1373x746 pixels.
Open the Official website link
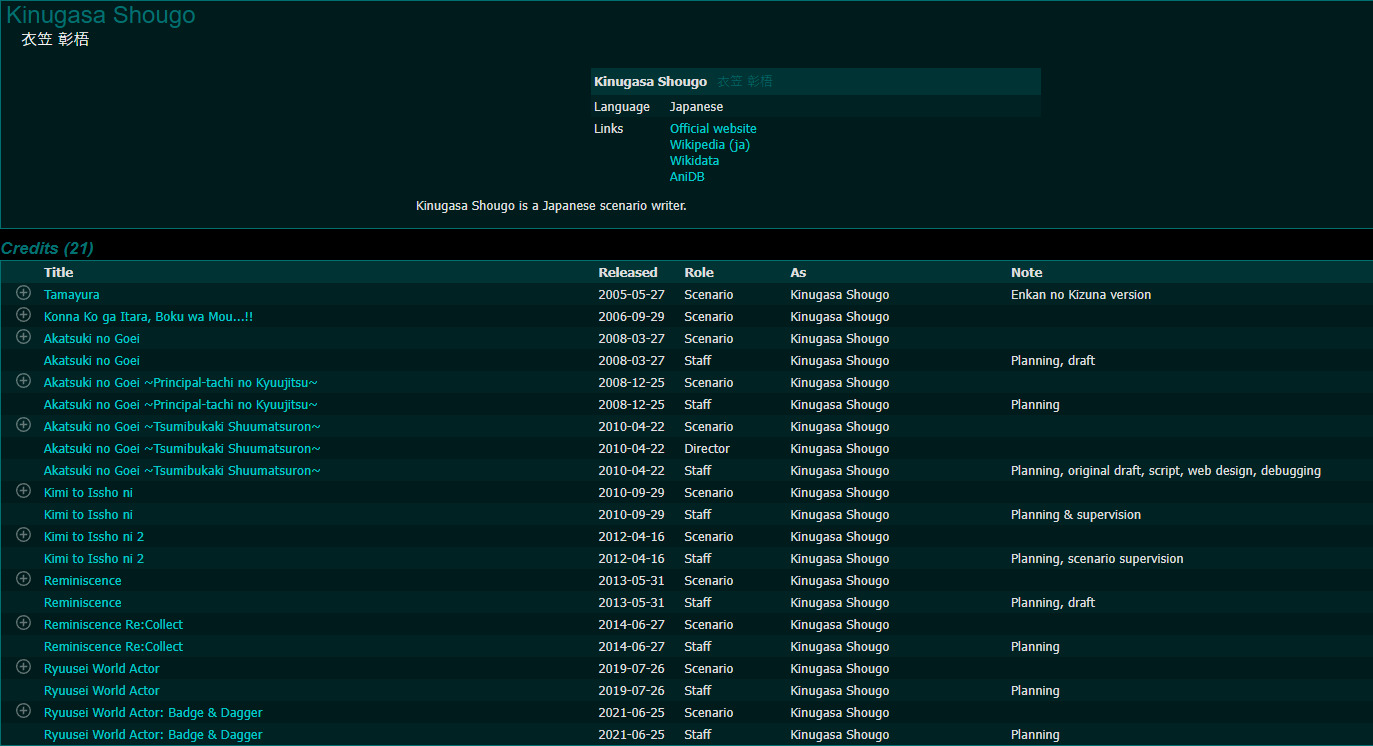click(713, 129)
